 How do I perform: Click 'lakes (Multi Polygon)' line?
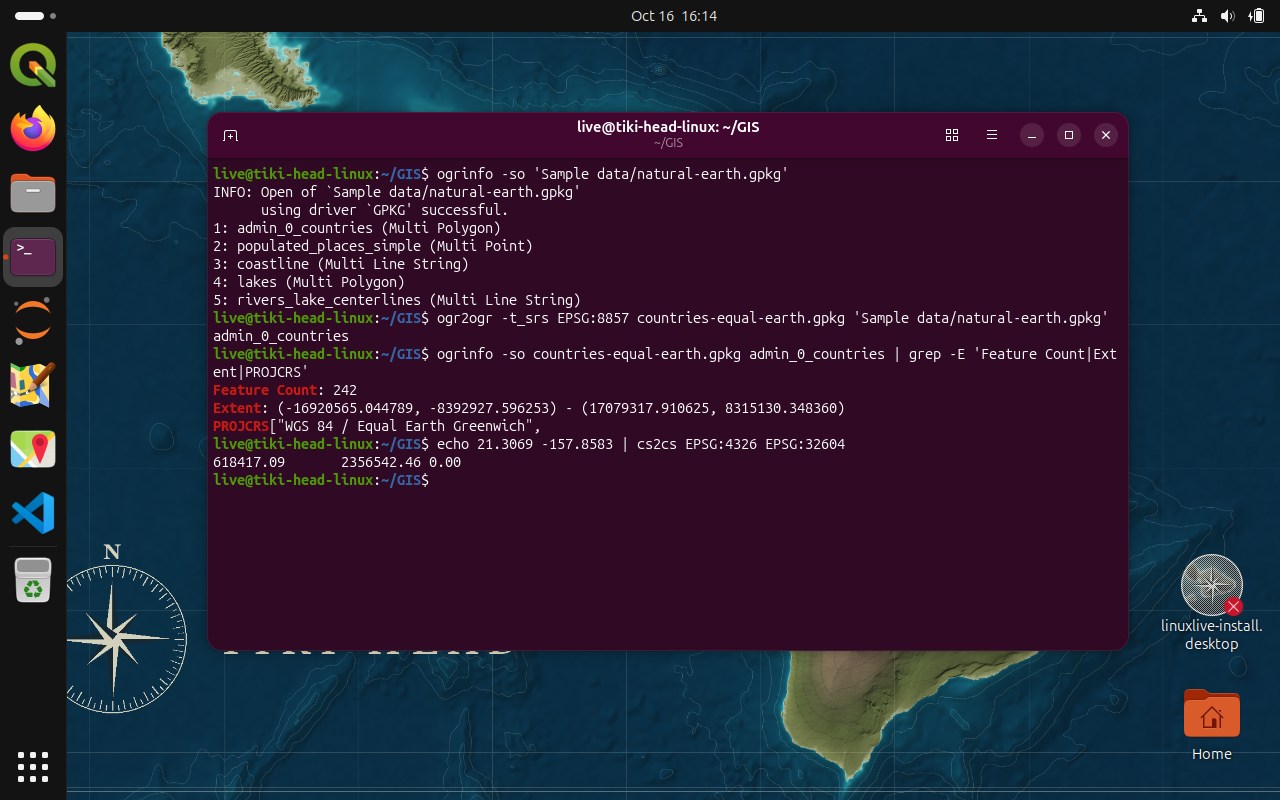coord(309,282)
